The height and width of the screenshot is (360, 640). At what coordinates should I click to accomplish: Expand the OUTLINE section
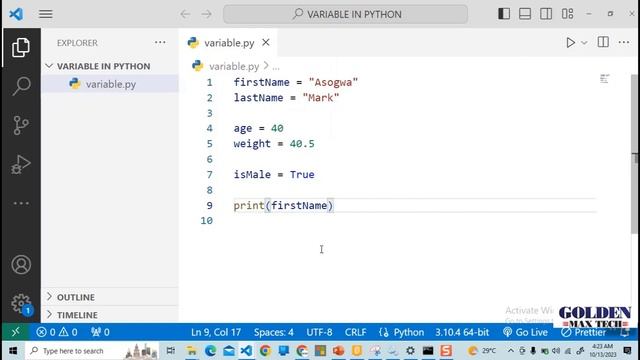(110, 297)
